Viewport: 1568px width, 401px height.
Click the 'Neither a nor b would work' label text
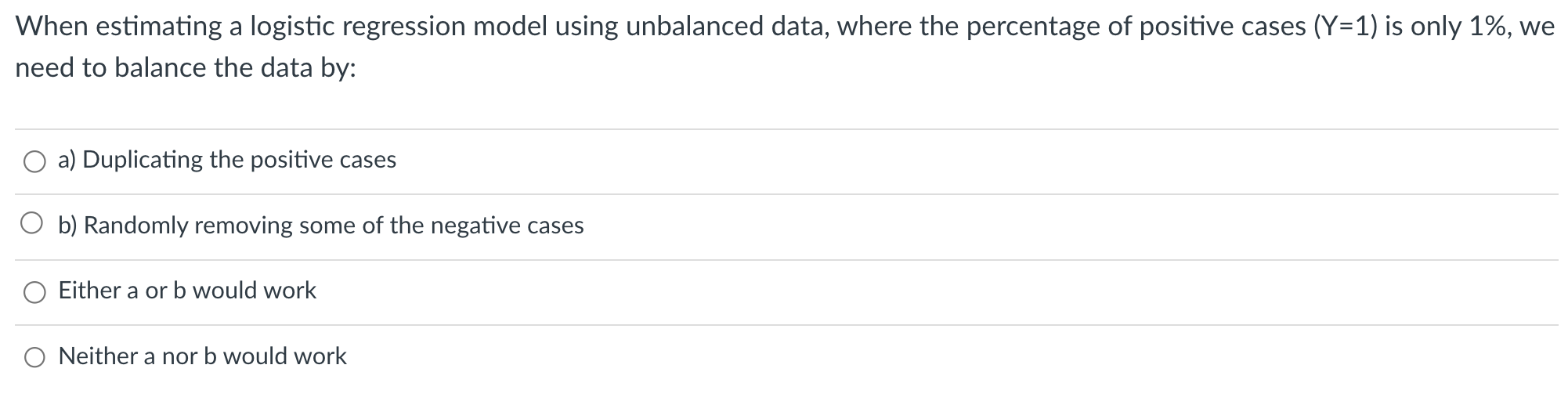(x=202, y=356)
